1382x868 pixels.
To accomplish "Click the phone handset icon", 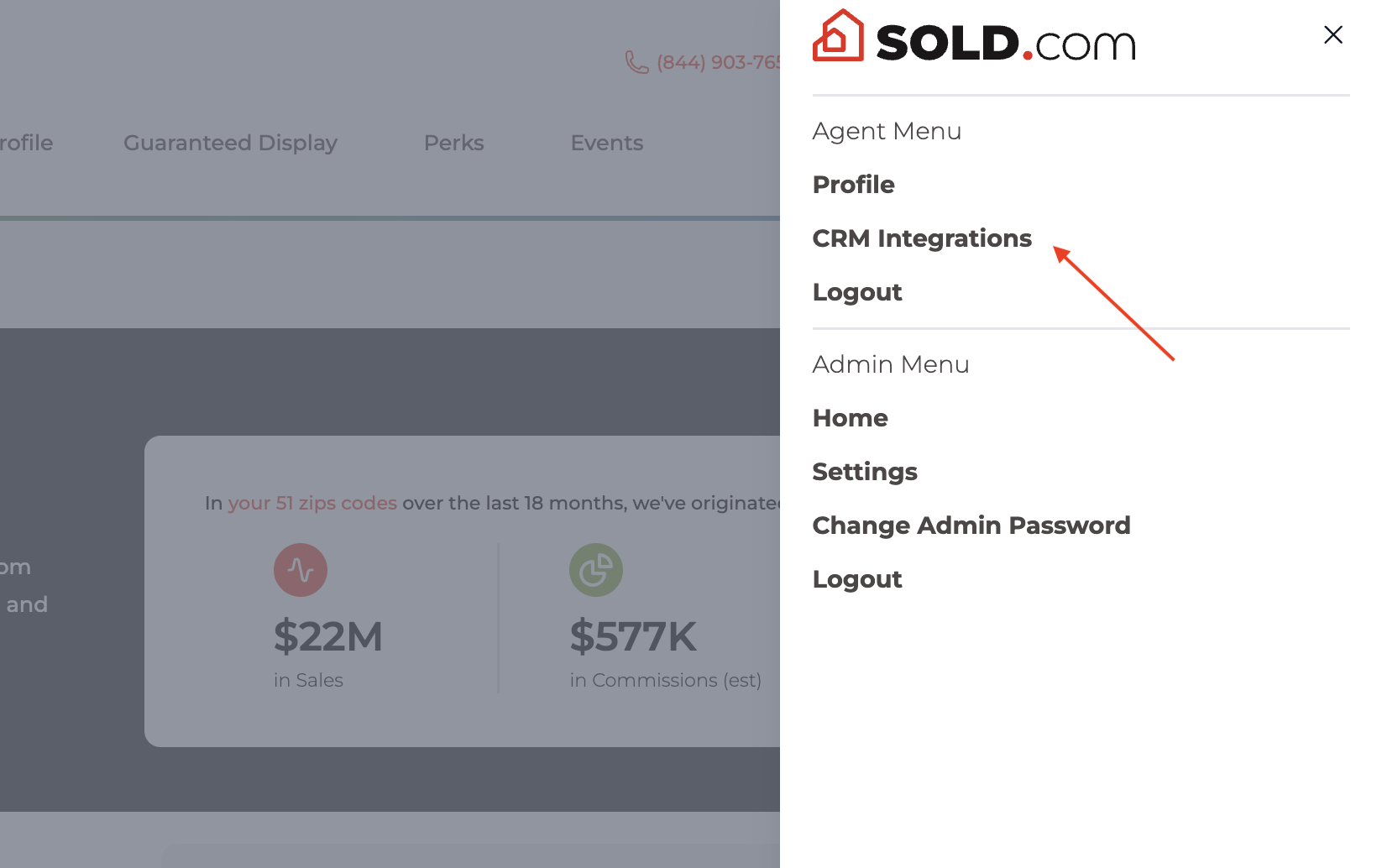I will (636, 62).
